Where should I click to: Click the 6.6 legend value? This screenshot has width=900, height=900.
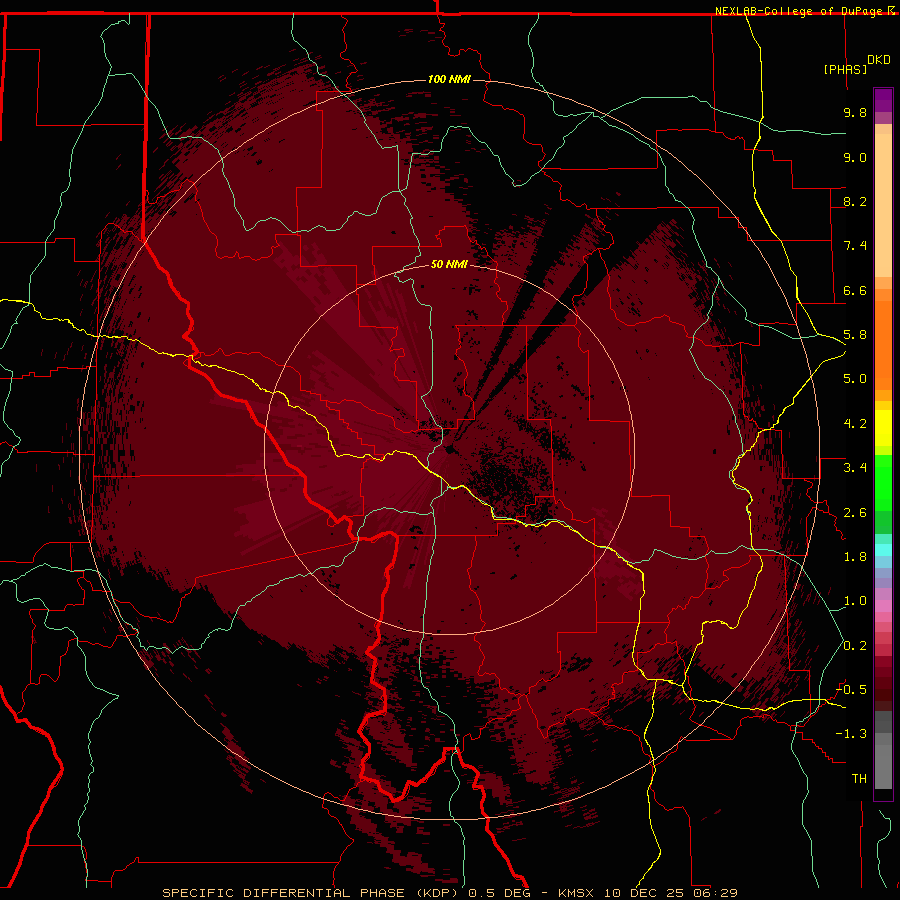[x=855, y=290]
